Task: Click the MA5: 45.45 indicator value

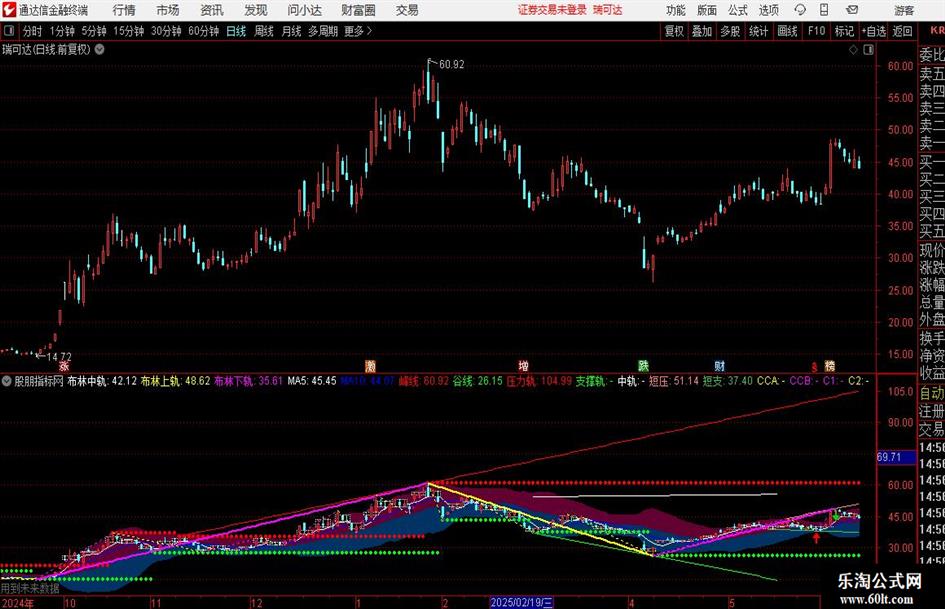Action: pos(312,381)
